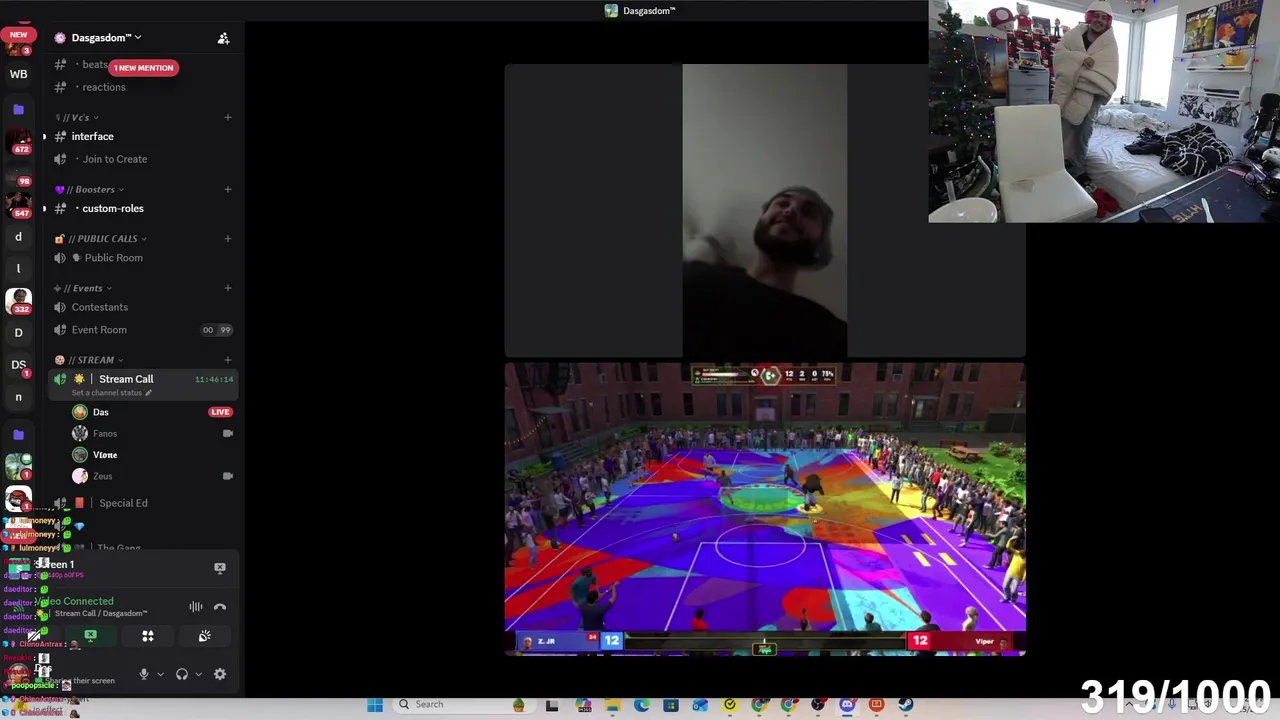Open the headphone output options dropdown

tap(198, 674)
